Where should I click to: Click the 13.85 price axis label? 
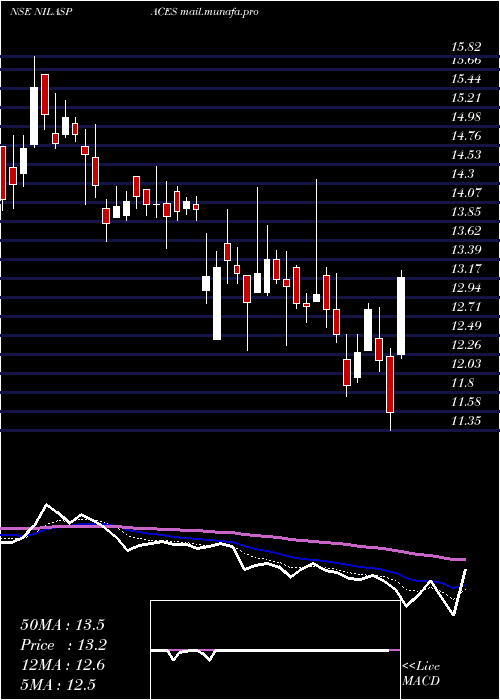[466, 212]
